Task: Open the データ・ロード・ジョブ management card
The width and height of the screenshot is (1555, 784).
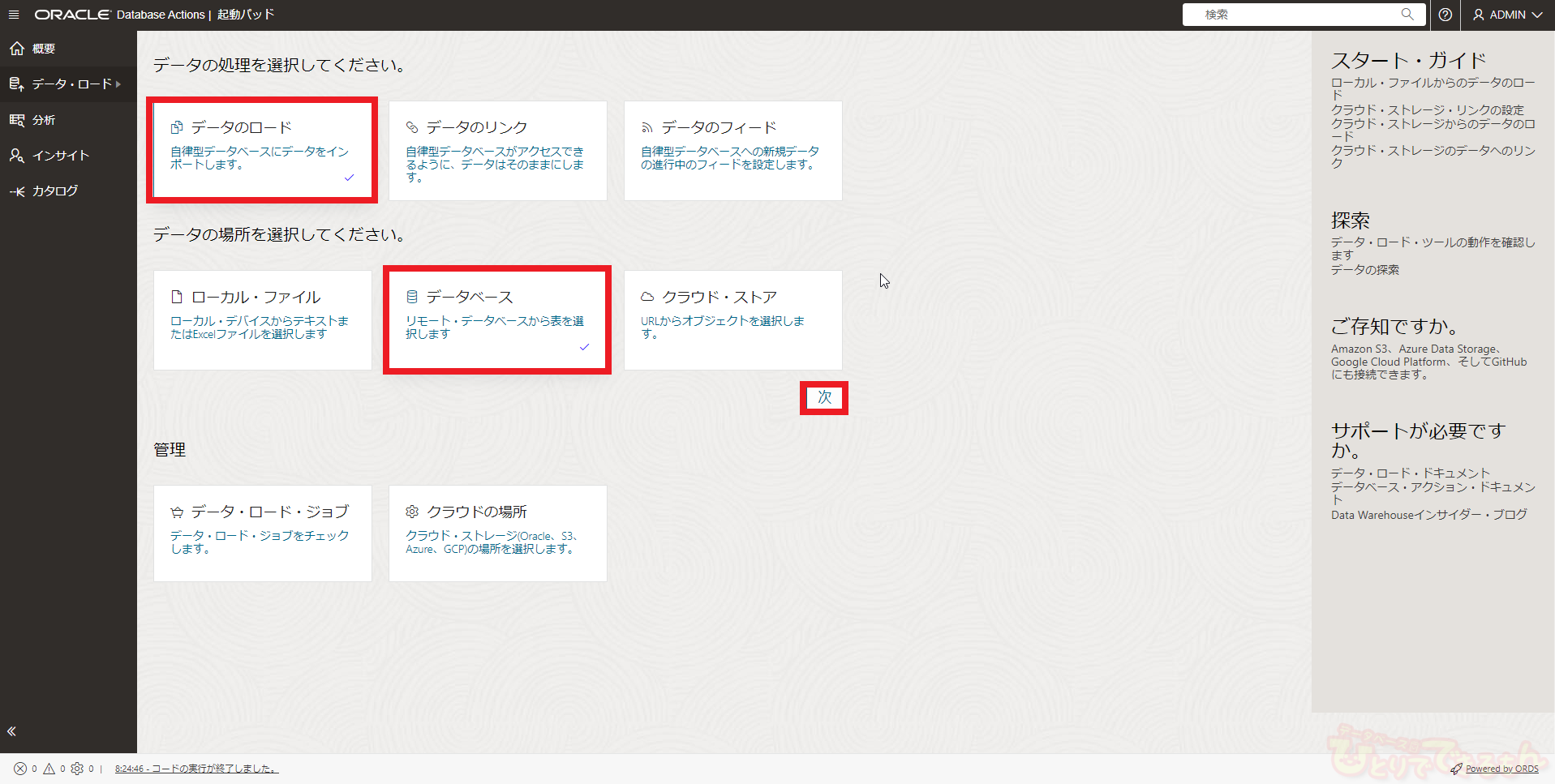Action: [262, 533]
